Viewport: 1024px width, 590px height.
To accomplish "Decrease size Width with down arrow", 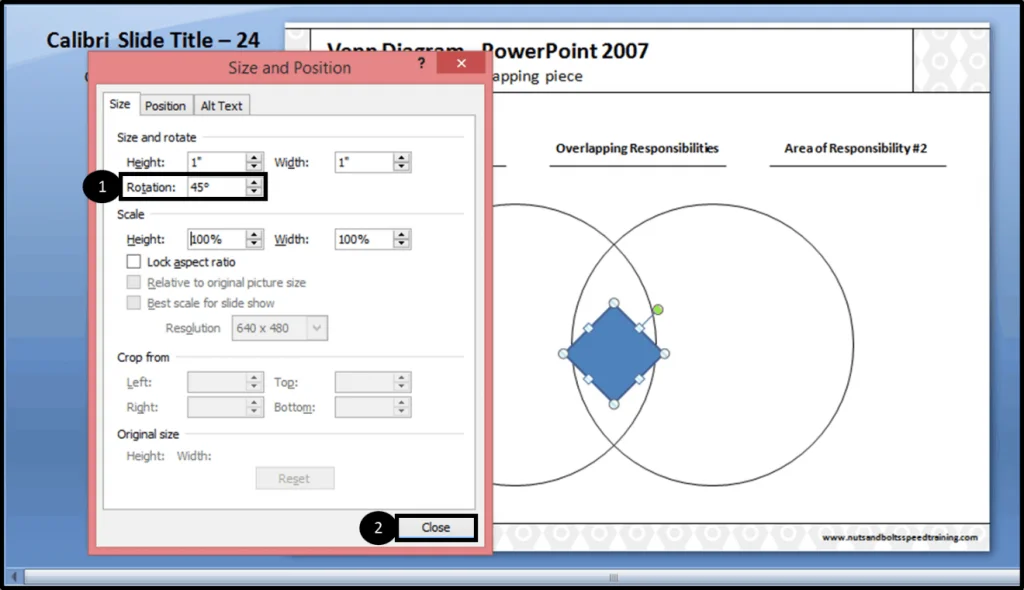I will point(402,167).
